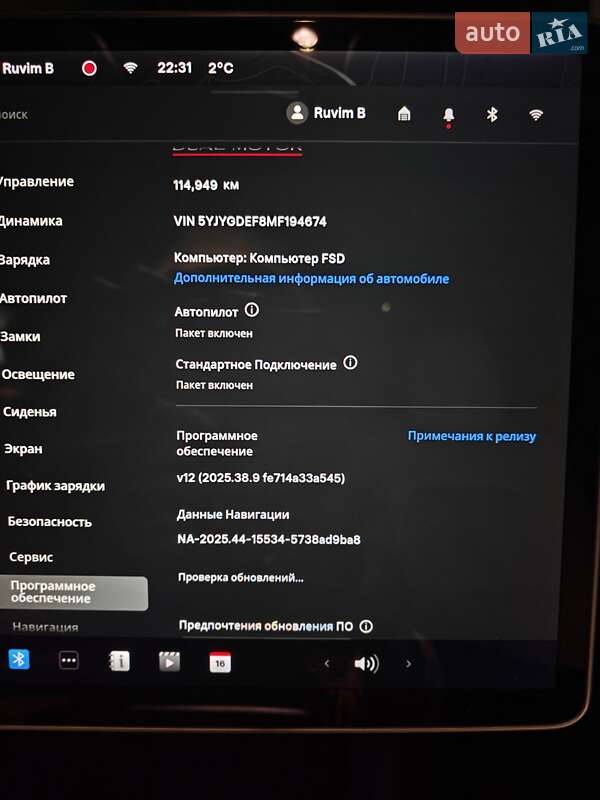The height and width of the screenshot is (800, 600).
Task: Tap NA-2025.44-15534-5738ad9ba8 navigation data
Action: (269, 539)
